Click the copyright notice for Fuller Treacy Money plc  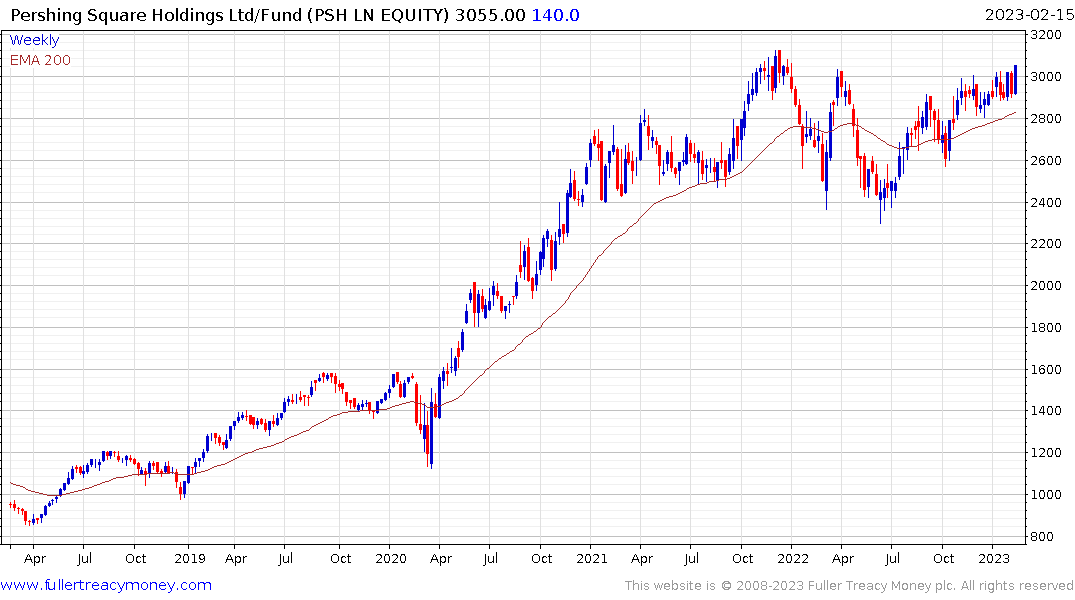[849, 586]
